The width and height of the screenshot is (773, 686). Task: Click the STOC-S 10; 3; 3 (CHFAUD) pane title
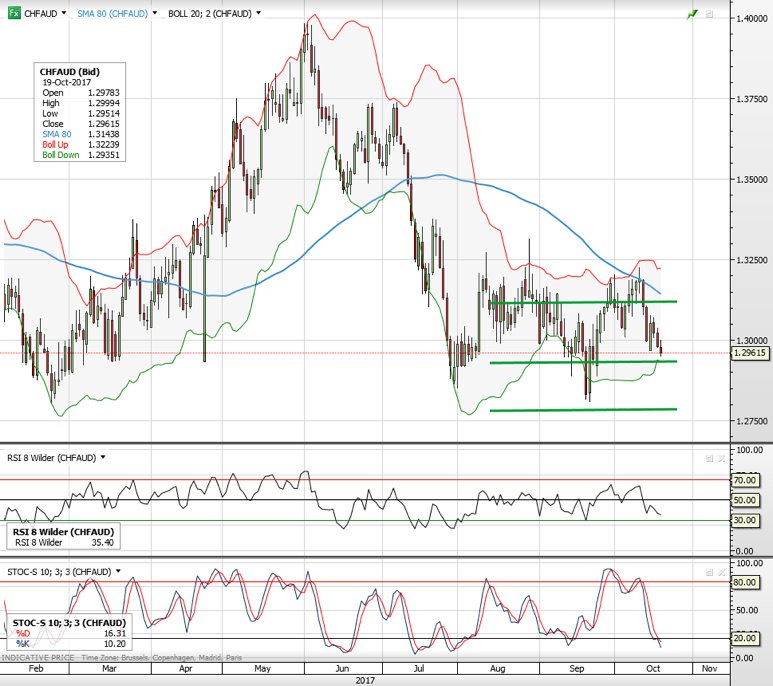(59, 572)
